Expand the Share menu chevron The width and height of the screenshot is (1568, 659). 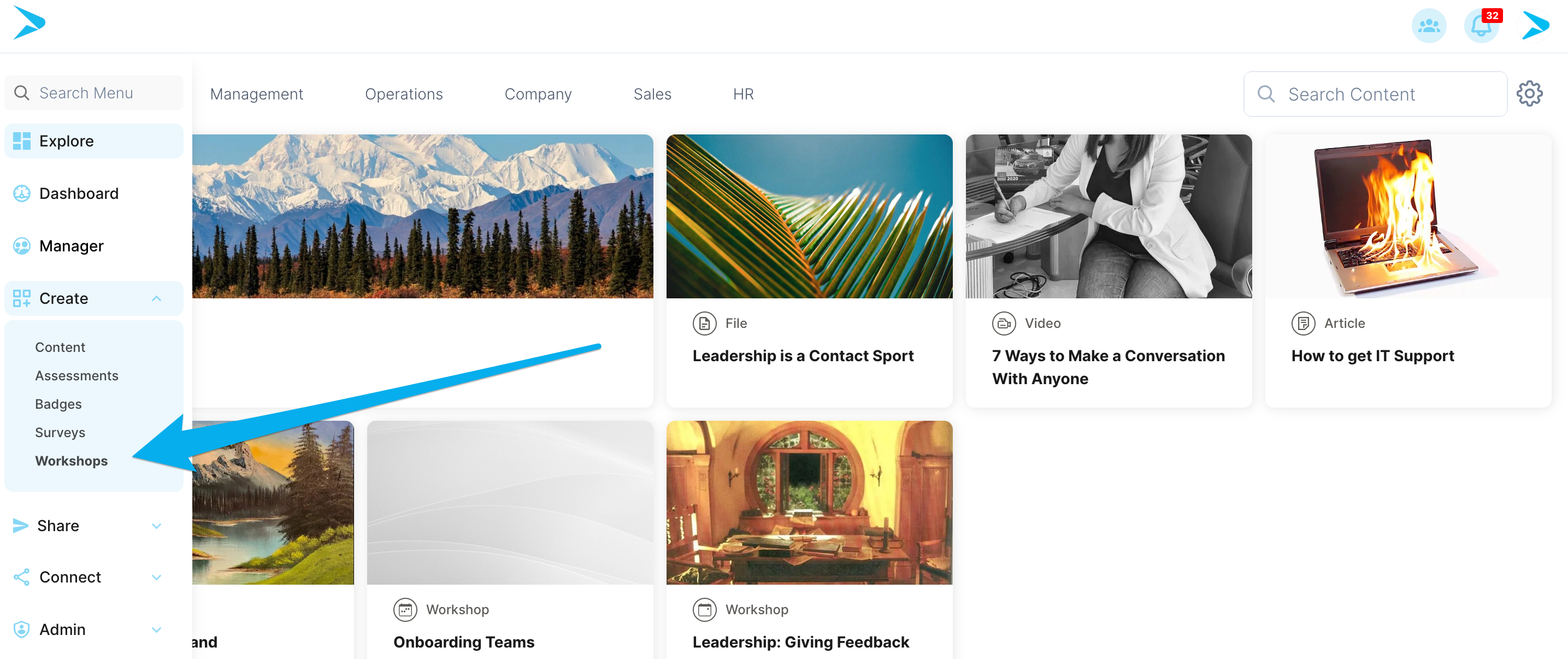pyautogui.click(x=156, y=526)
